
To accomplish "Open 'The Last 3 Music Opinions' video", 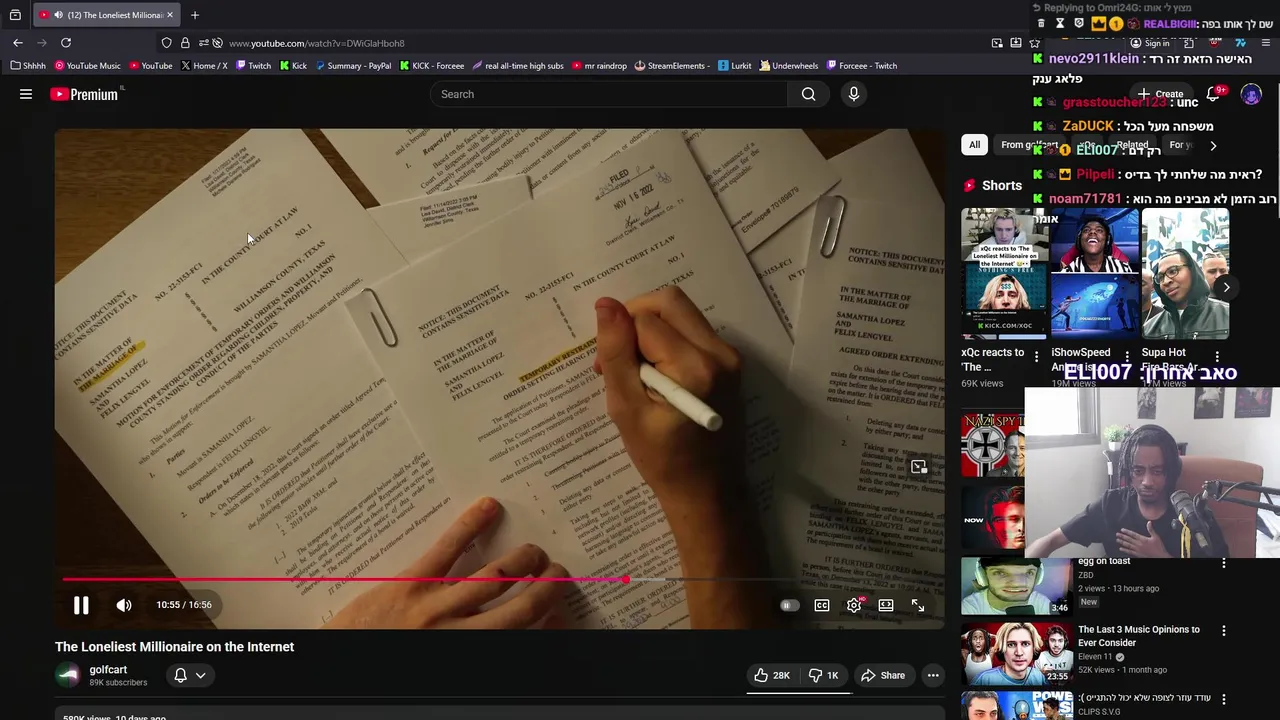I will click(1015, 653).
